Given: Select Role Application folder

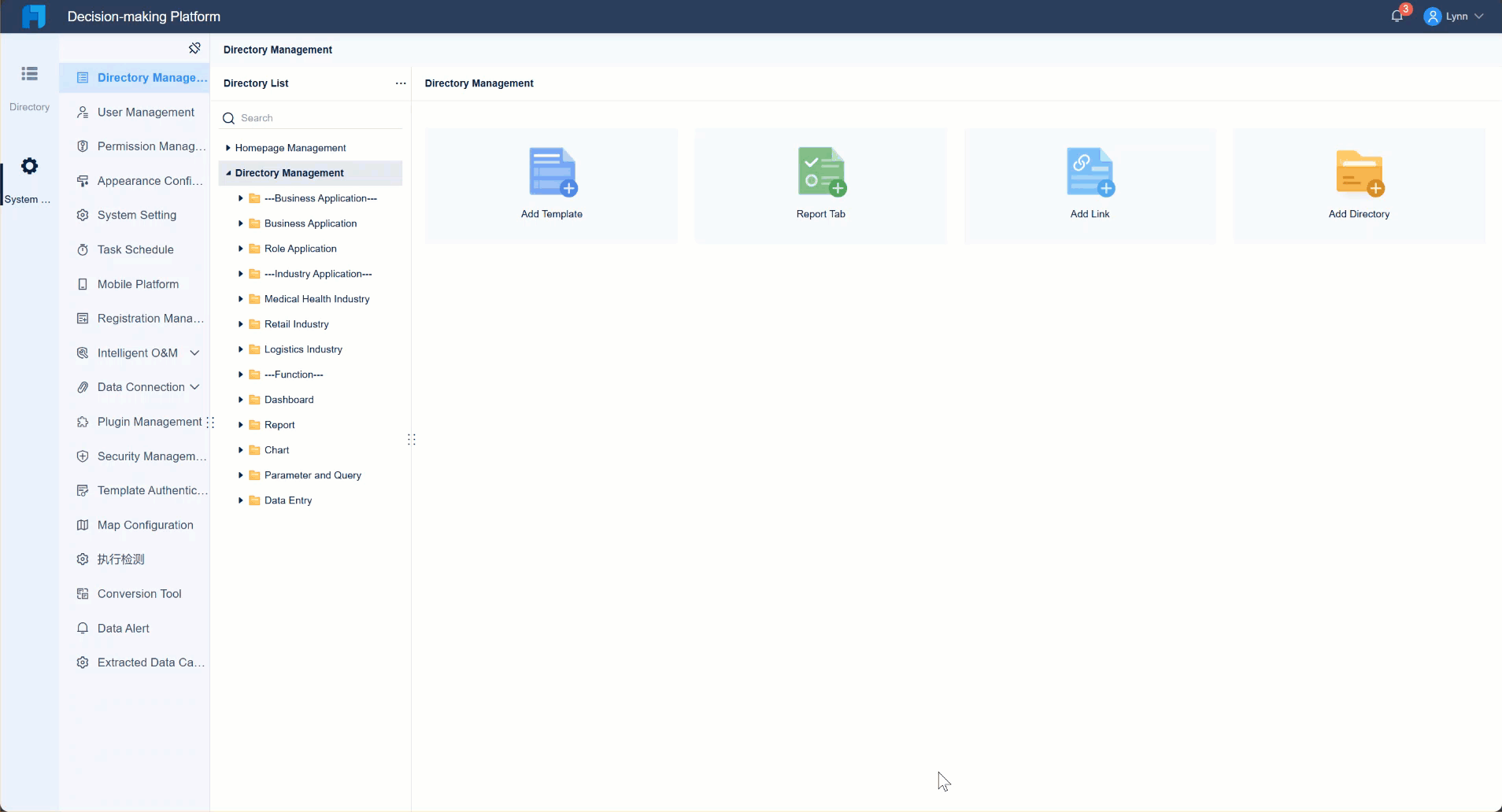Looking at the screenshot, I should (x=310, y=249).
